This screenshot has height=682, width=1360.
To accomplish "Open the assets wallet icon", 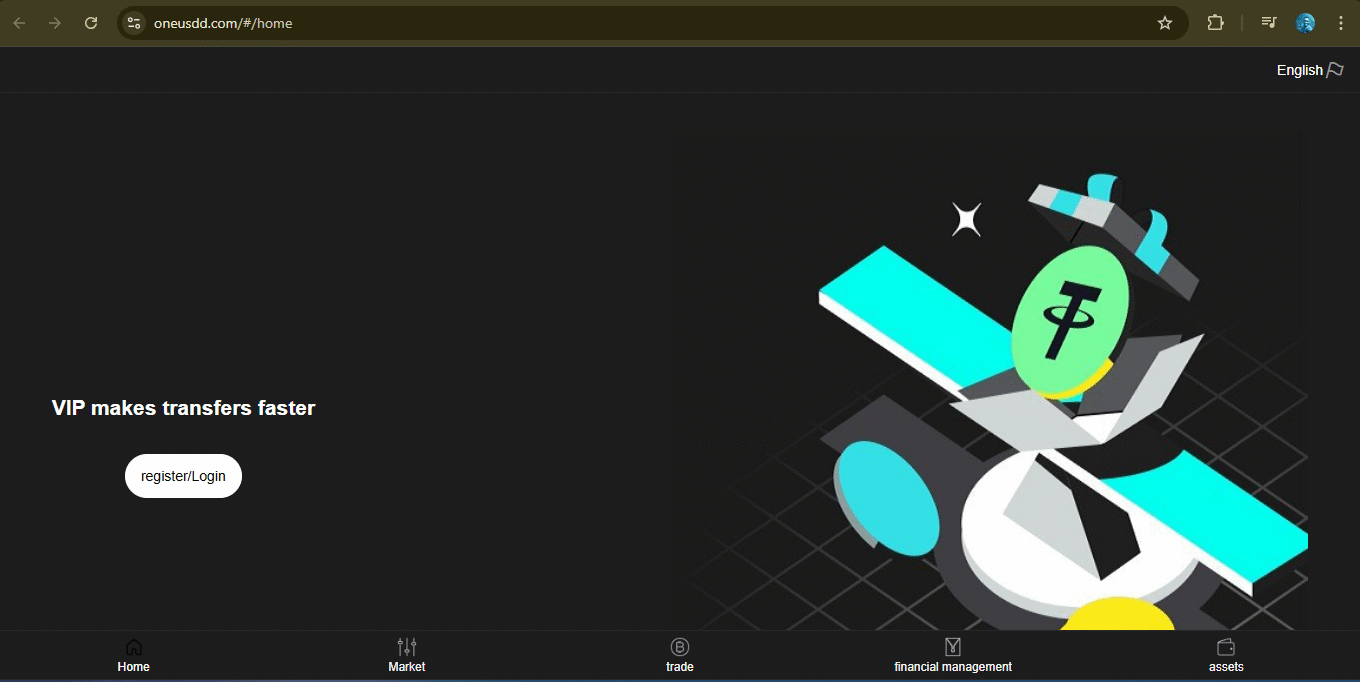I will tap(1226, 647).
